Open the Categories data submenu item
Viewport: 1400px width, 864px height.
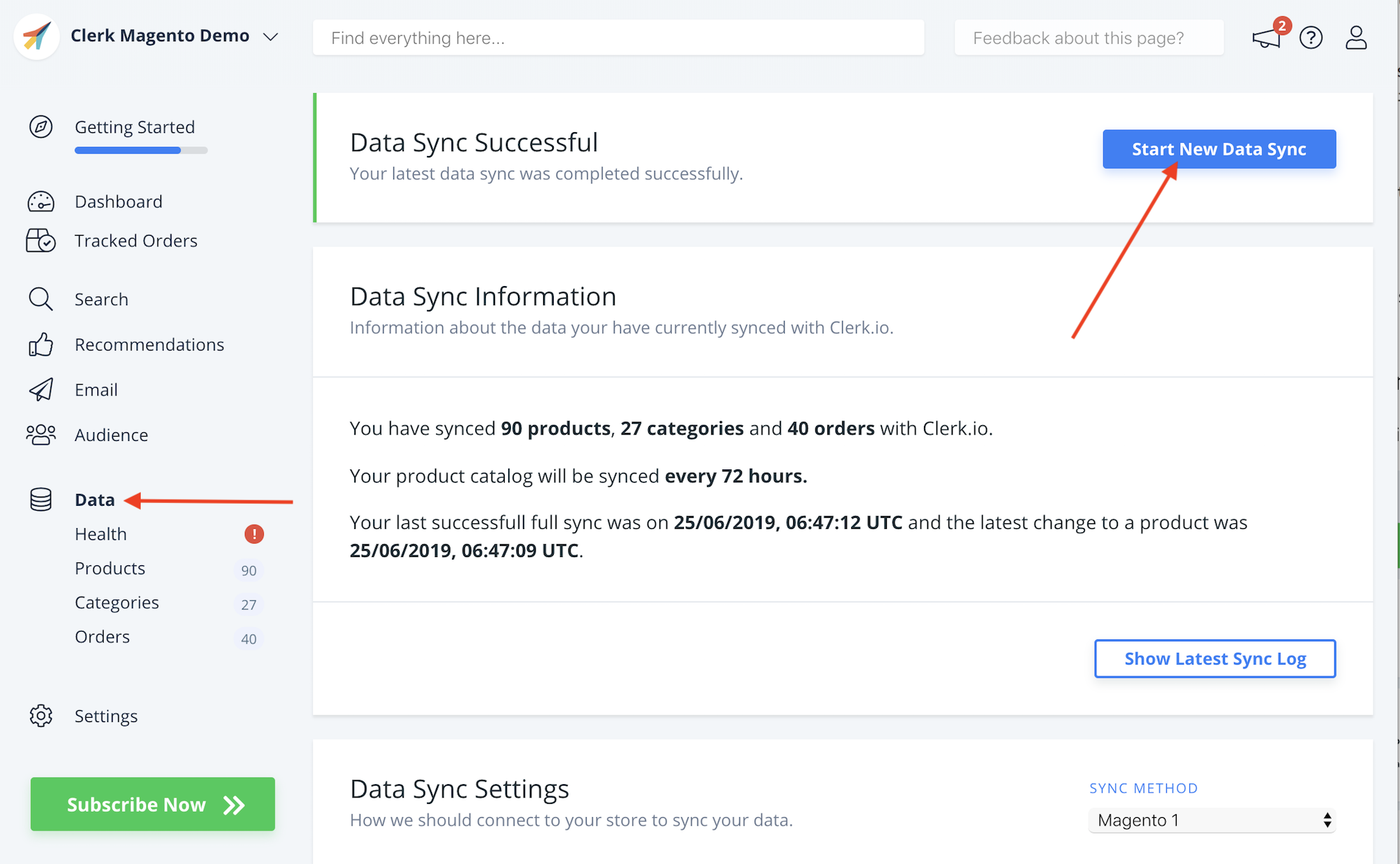[117, 602]
